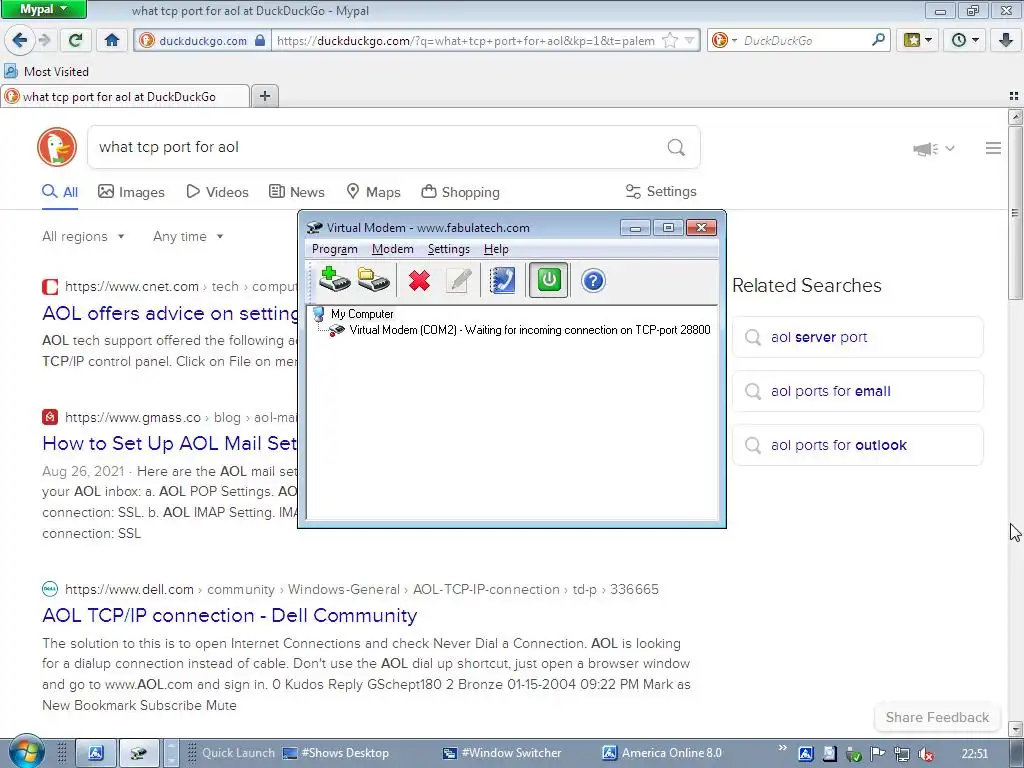Select My Computer in the modem tree
The height and width of the screenshot is (768, 1024).
pos(362,314)
